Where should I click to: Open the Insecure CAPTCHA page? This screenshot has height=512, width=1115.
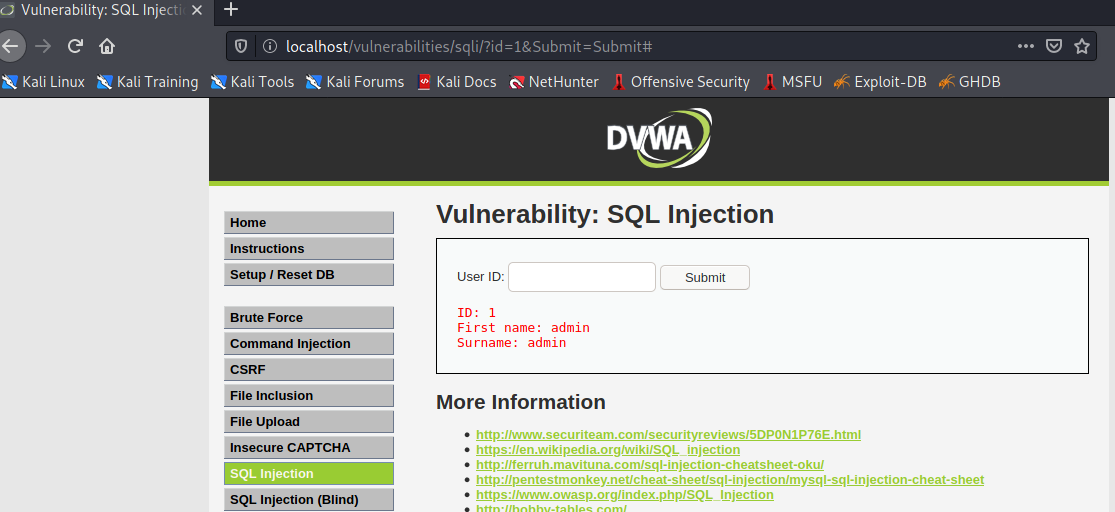[x=309, y=448]
